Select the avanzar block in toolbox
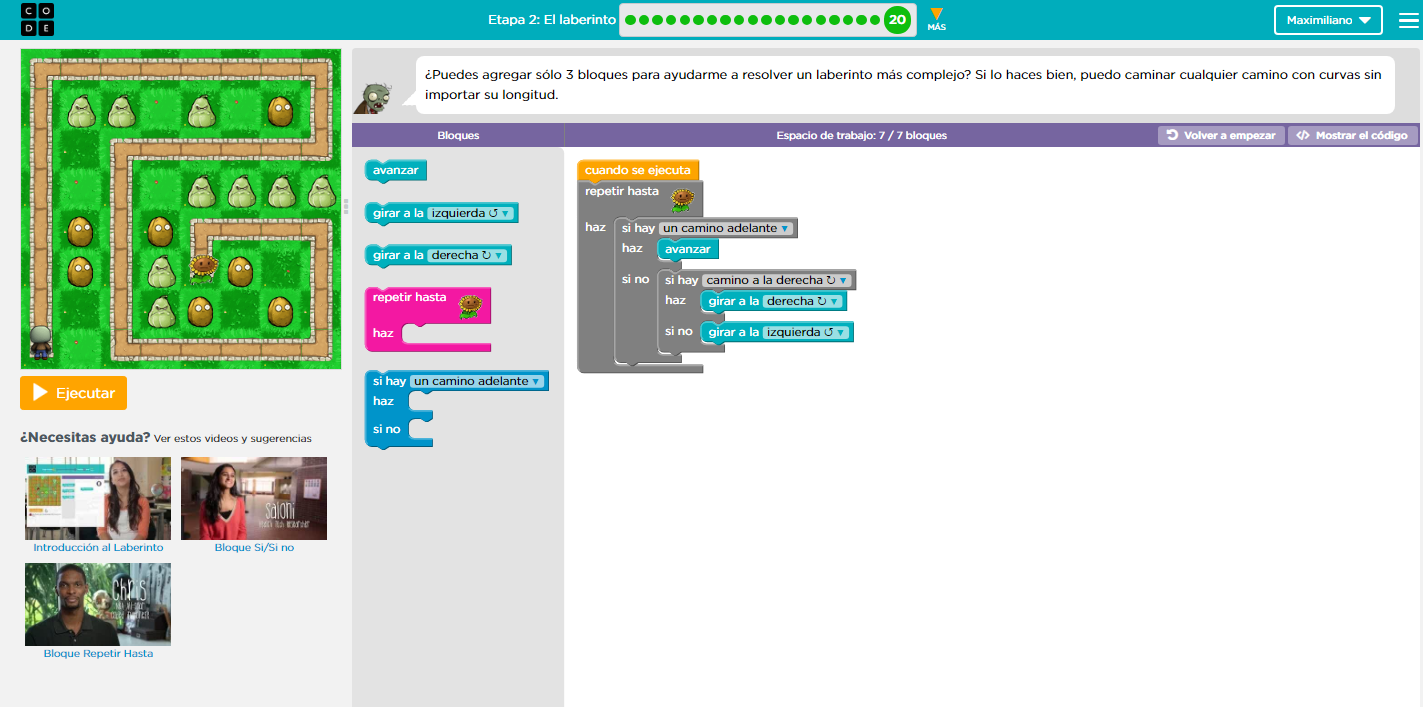The image size is (1423, 707). 396,170
